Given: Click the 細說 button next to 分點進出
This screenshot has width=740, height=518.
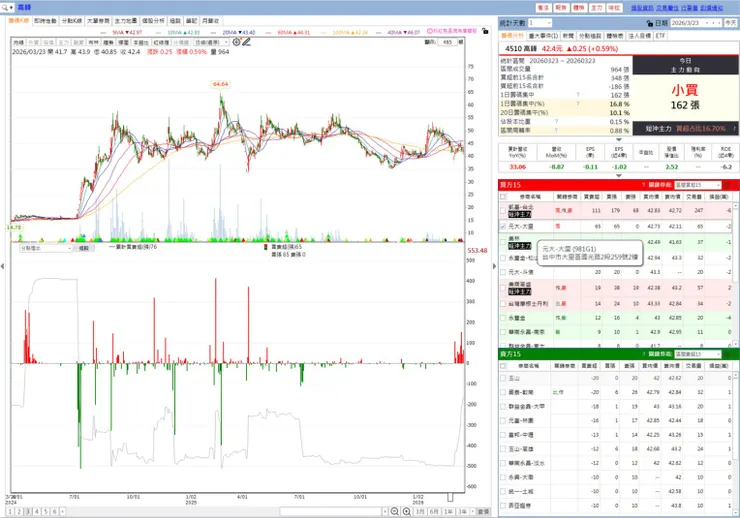Looking at the screenshot, I should pyautogui.click(x=84, y=248).
